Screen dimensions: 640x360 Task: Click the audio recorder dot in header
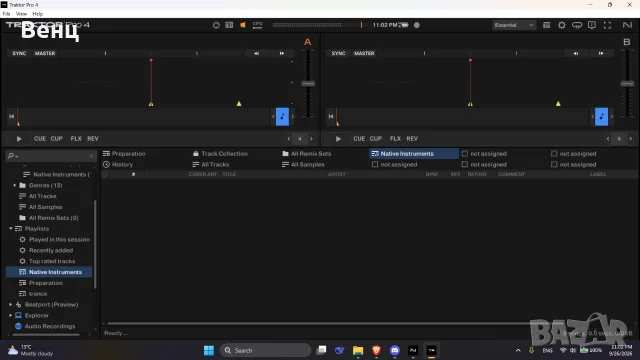click(x=417, y=25)
